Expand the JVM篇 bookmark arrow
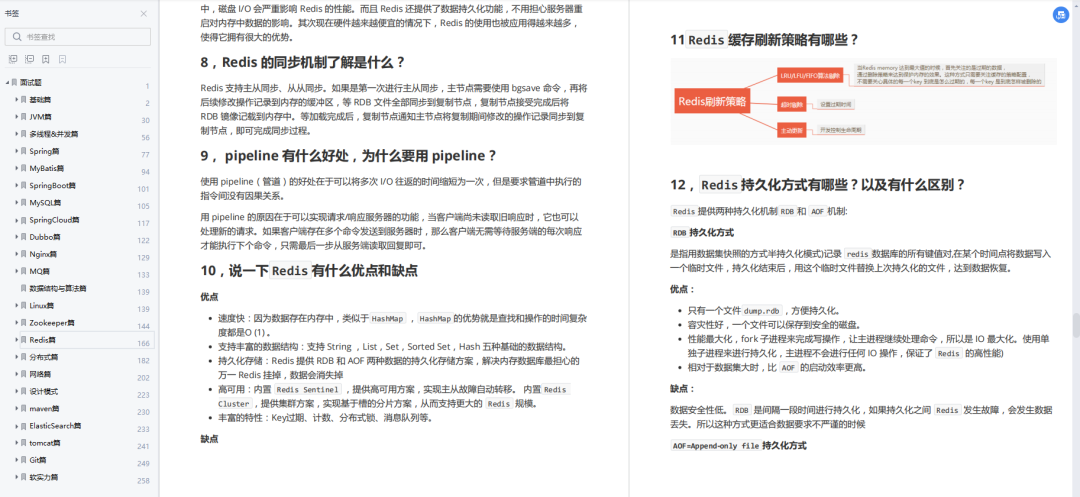This screenshot has height=497, width=1080. (x=17, y=117)
